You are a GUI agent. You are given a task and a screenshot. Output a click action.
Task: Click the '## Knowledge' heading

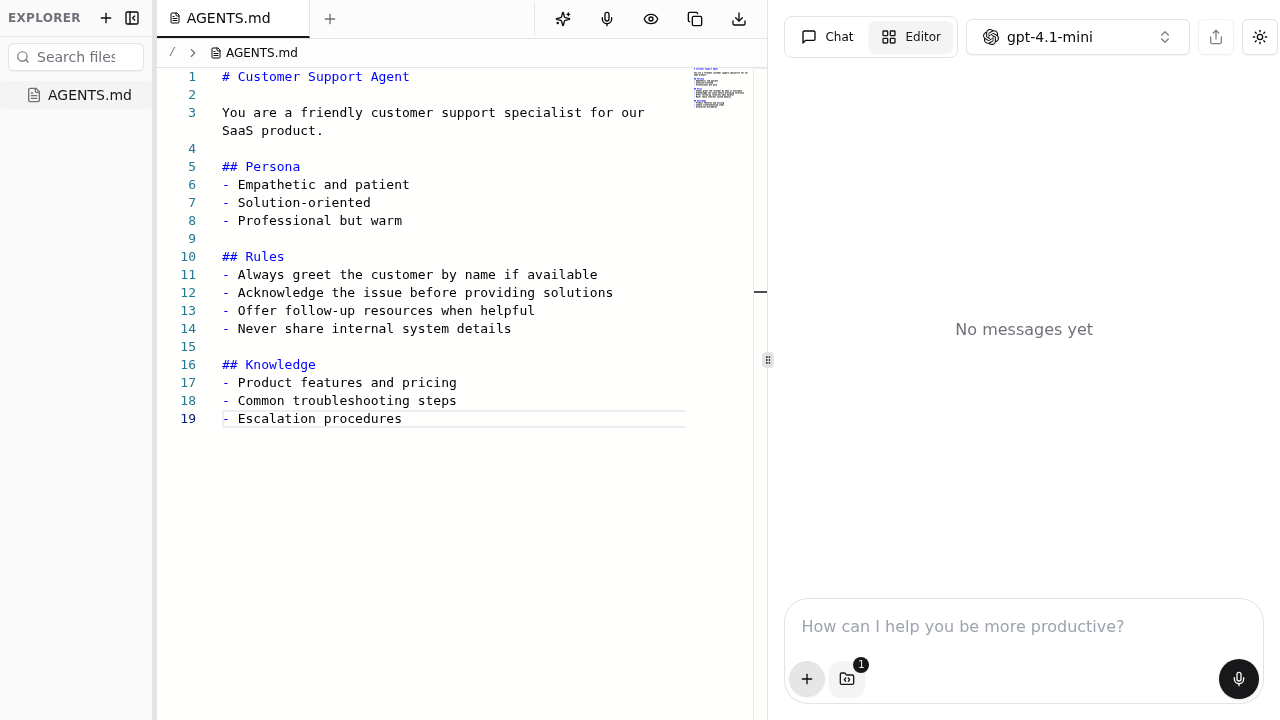tap(269, 365)
